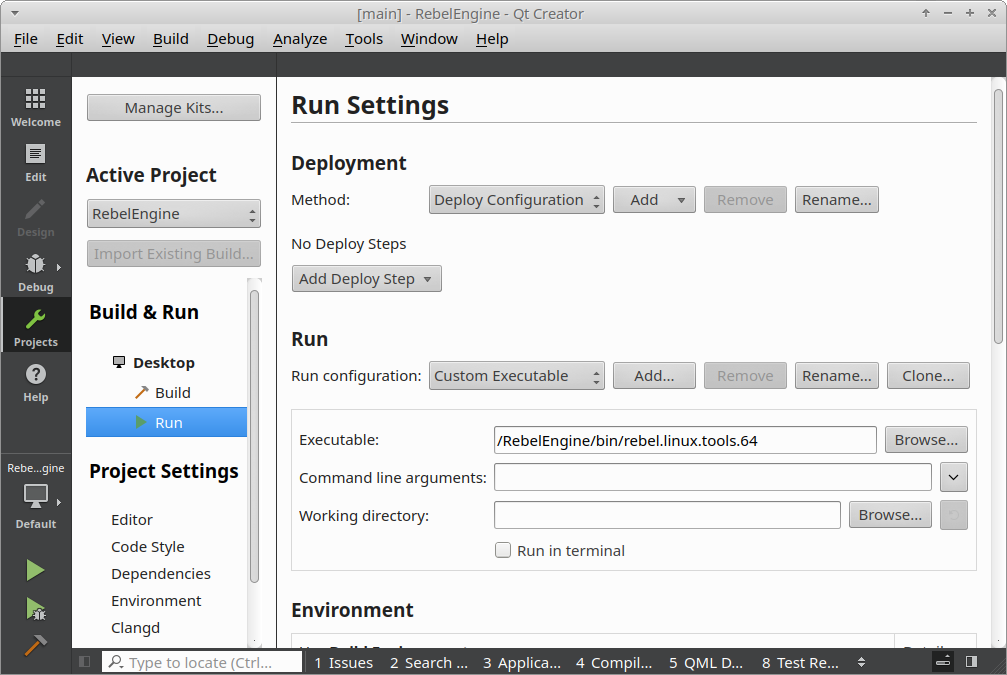Image resolution: width=1007 pixels, height=675 pixels.
Task: Click Rename... for run configuration
Action: coord(836,376)
